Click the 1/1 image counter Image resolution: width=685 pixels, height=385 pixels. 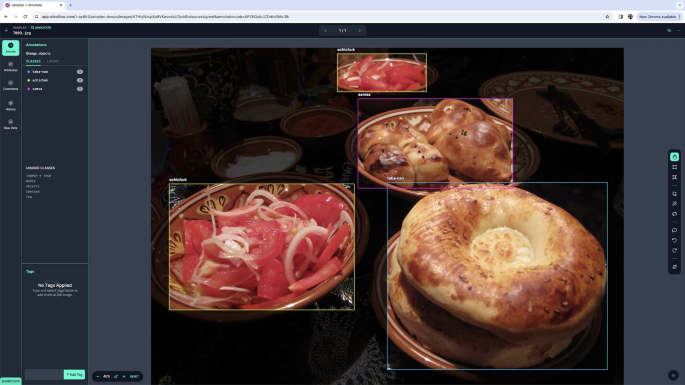[x=342, y=31]
